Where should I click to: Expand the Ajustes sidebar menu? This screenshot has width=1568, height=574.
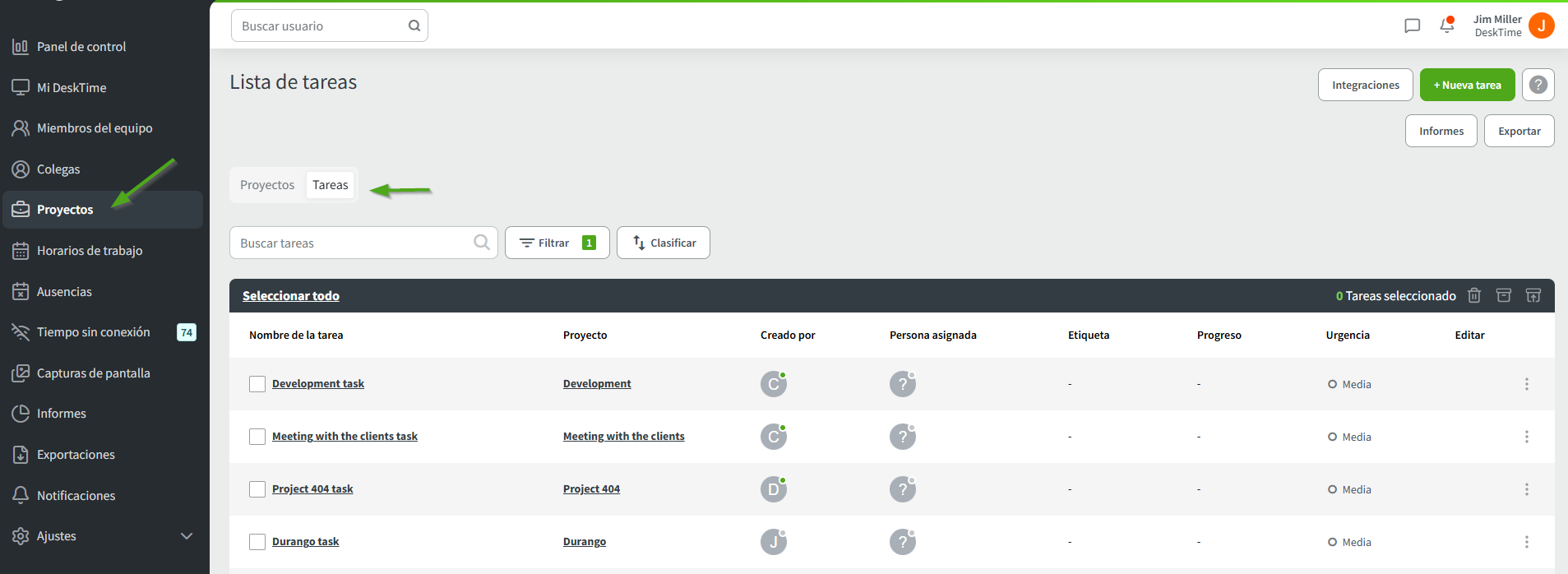186,536
